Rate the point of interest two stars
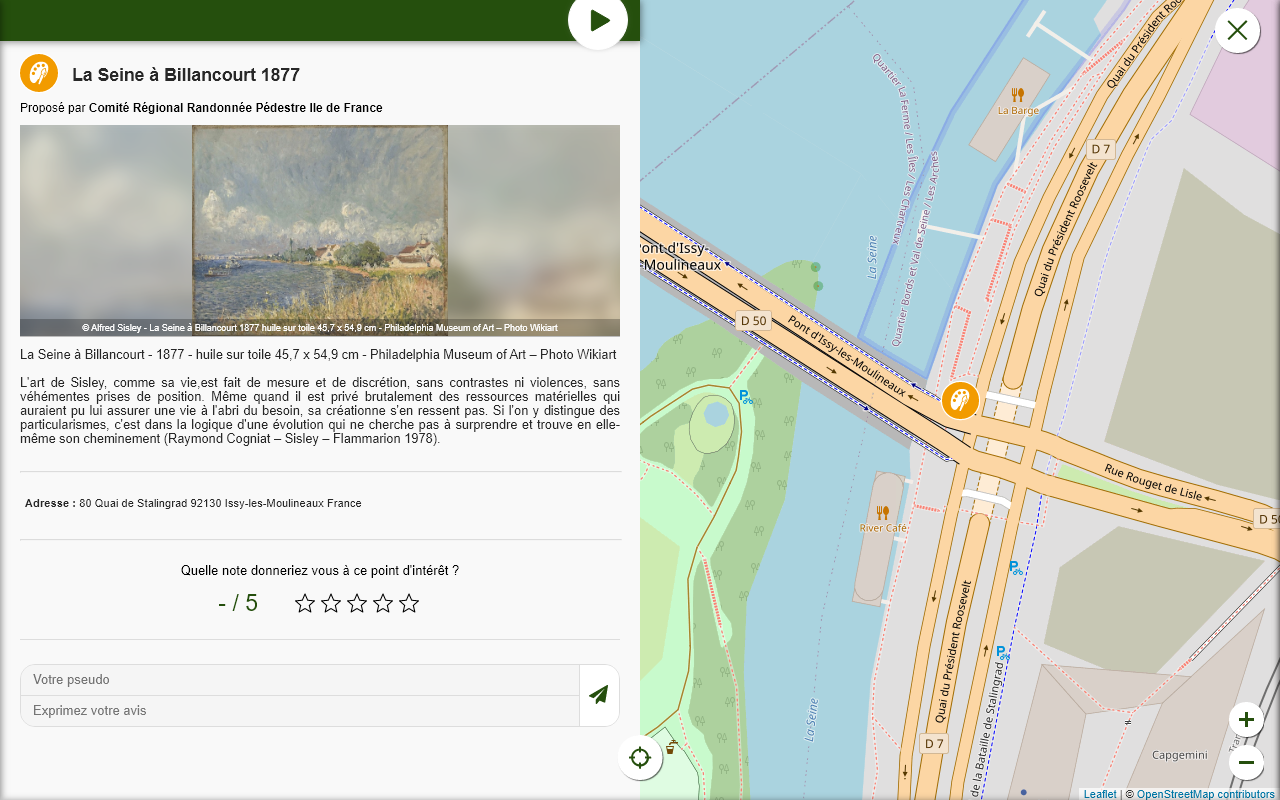The height and width of the screenshot is (800, 1280). tap(331, 603)
